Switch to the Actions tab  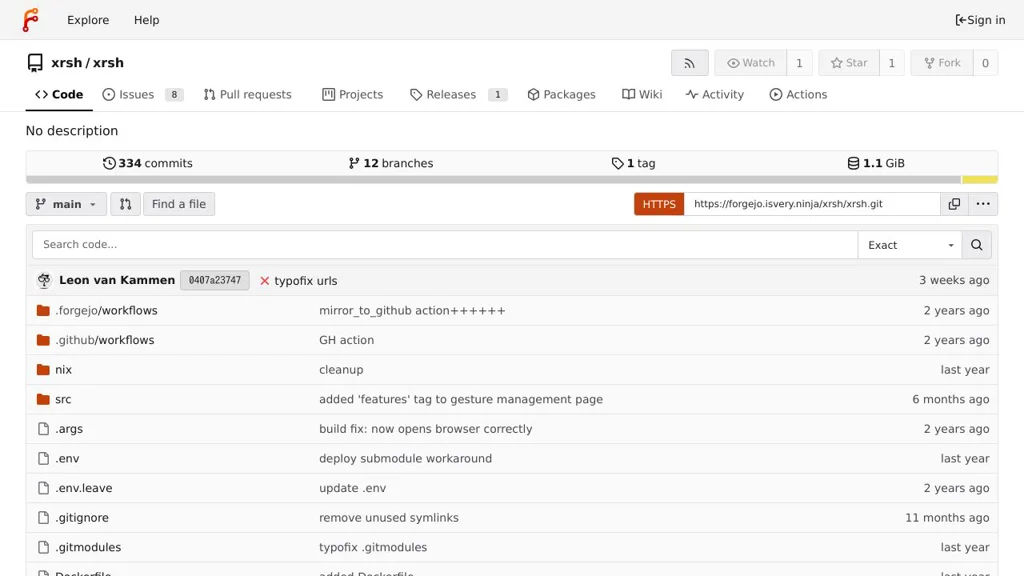tap(798, 95)
